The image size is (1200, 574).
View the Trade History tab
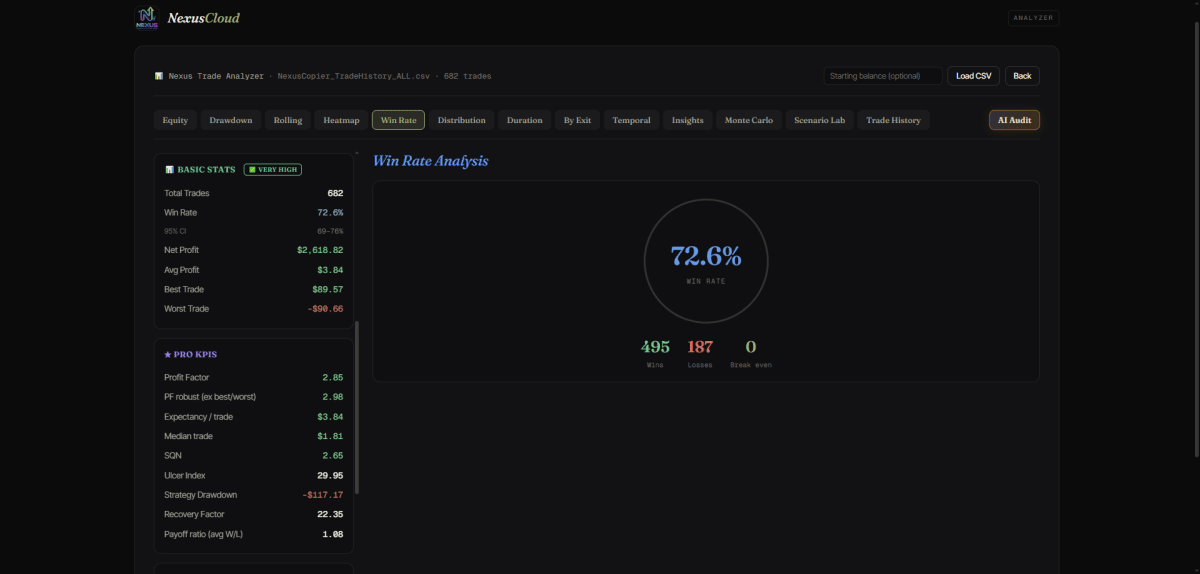point(893,120)
